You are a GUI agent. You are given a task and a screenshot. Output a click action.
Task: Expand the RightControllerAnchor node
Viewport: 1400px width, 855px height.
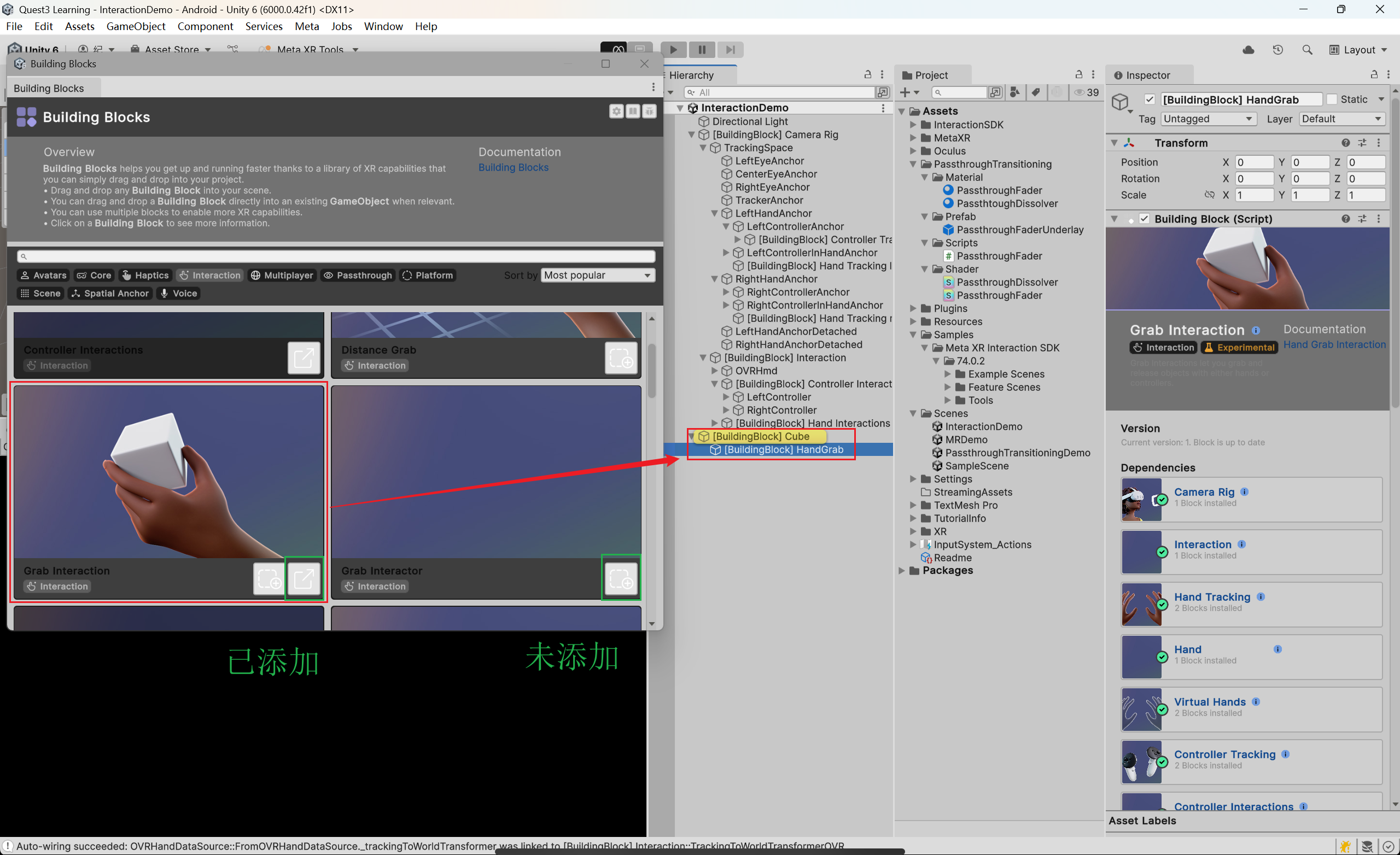pyautogui.click(x=726, y=292)
